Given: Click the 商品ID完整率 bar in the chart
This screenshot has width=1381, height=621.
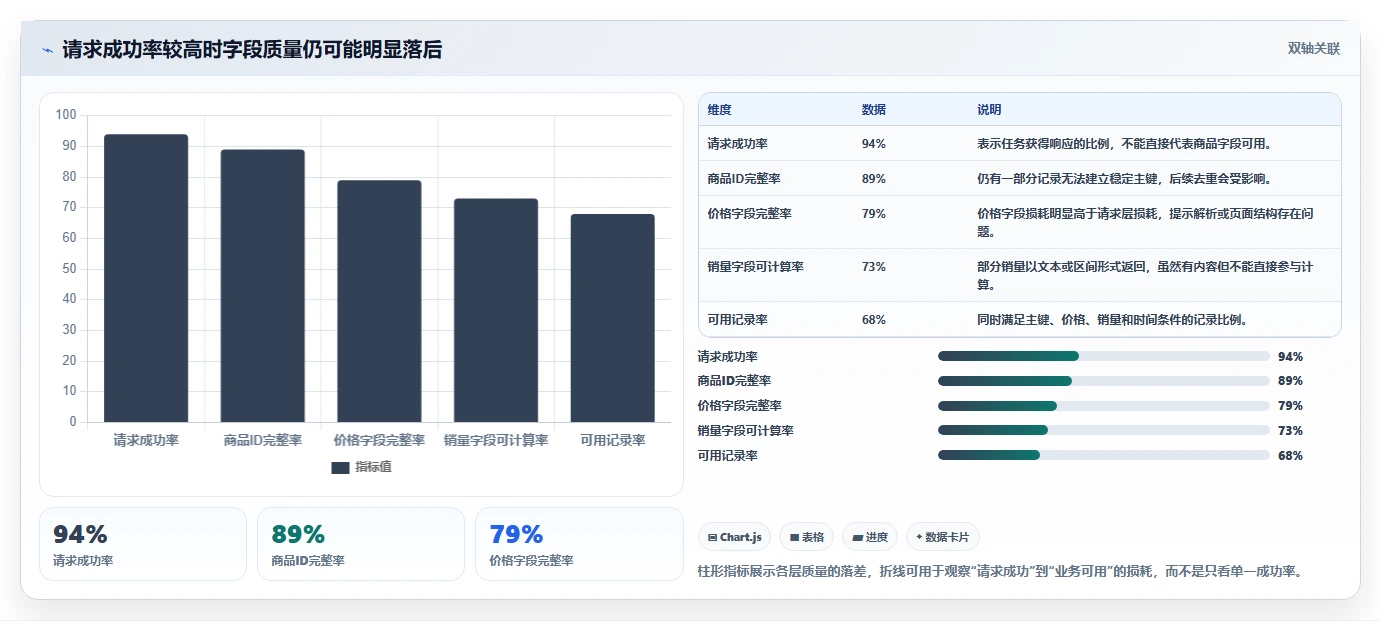Looking at the screenshot, I should pyautogui.click(x=263, y=286).
